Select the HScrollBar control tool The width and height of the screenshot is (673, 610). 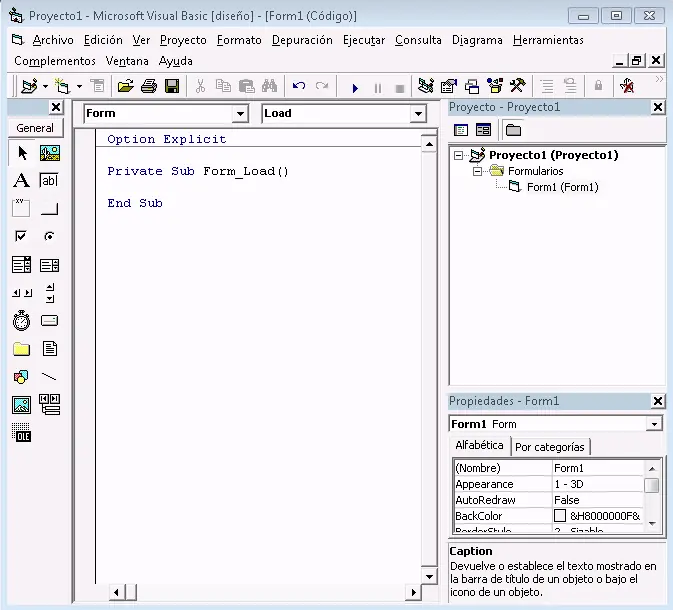click(x=22, y=293)
